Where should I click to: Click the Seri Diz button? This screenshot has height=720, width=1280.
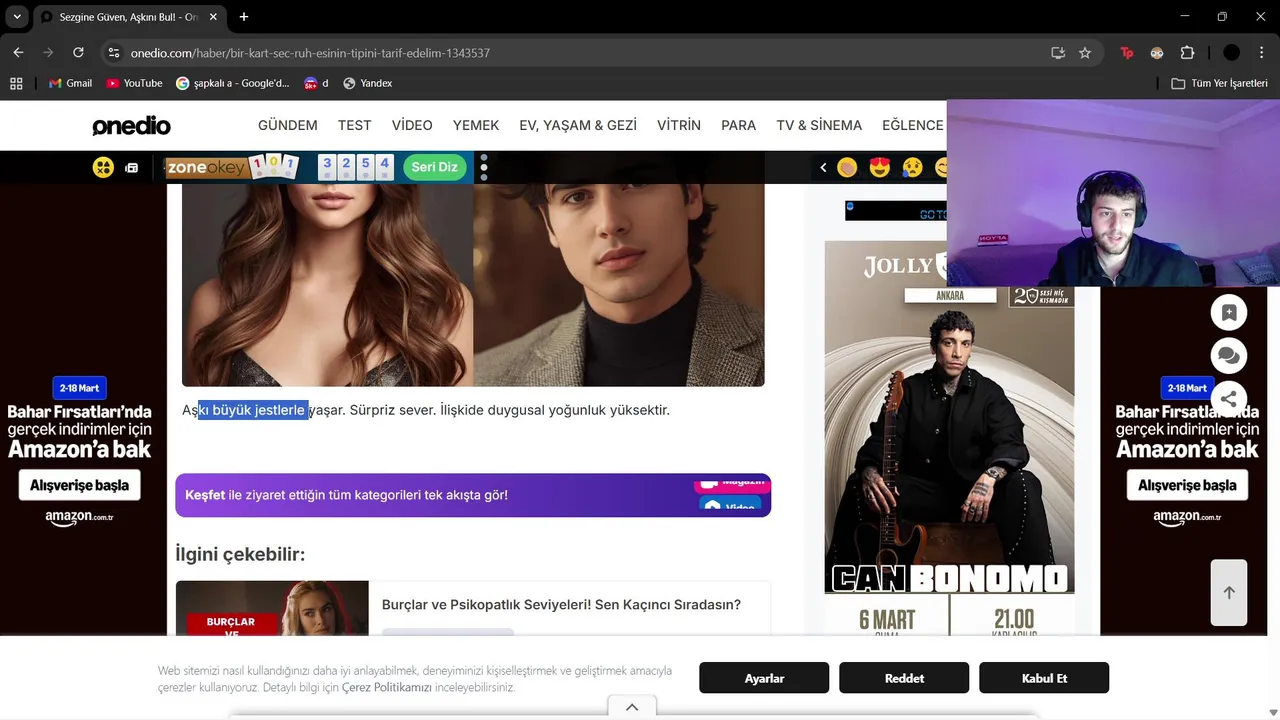pyautogui.click(x=434, y=167)
